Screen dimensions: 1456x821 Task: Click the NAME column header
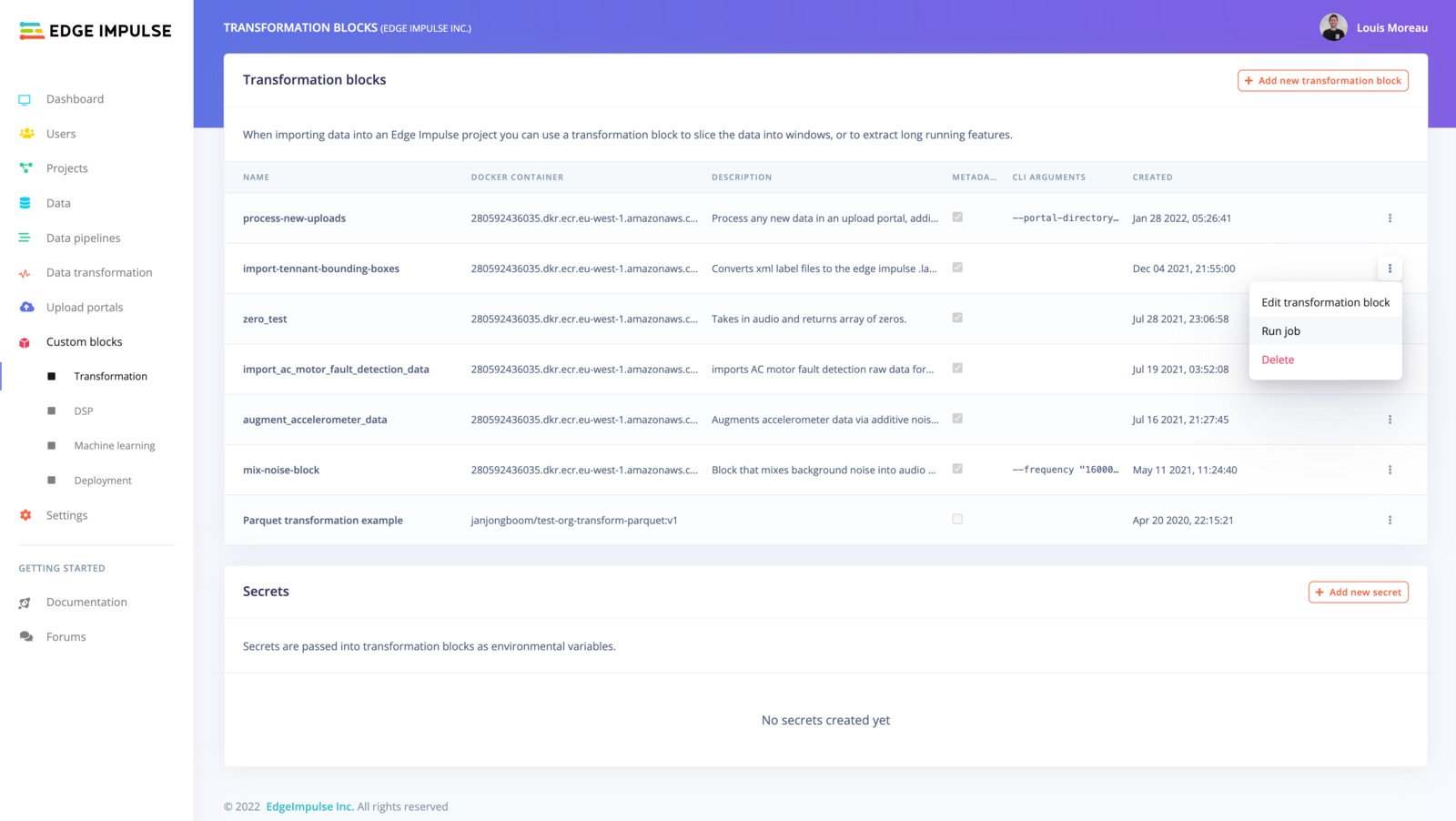[x=256, y=177]
